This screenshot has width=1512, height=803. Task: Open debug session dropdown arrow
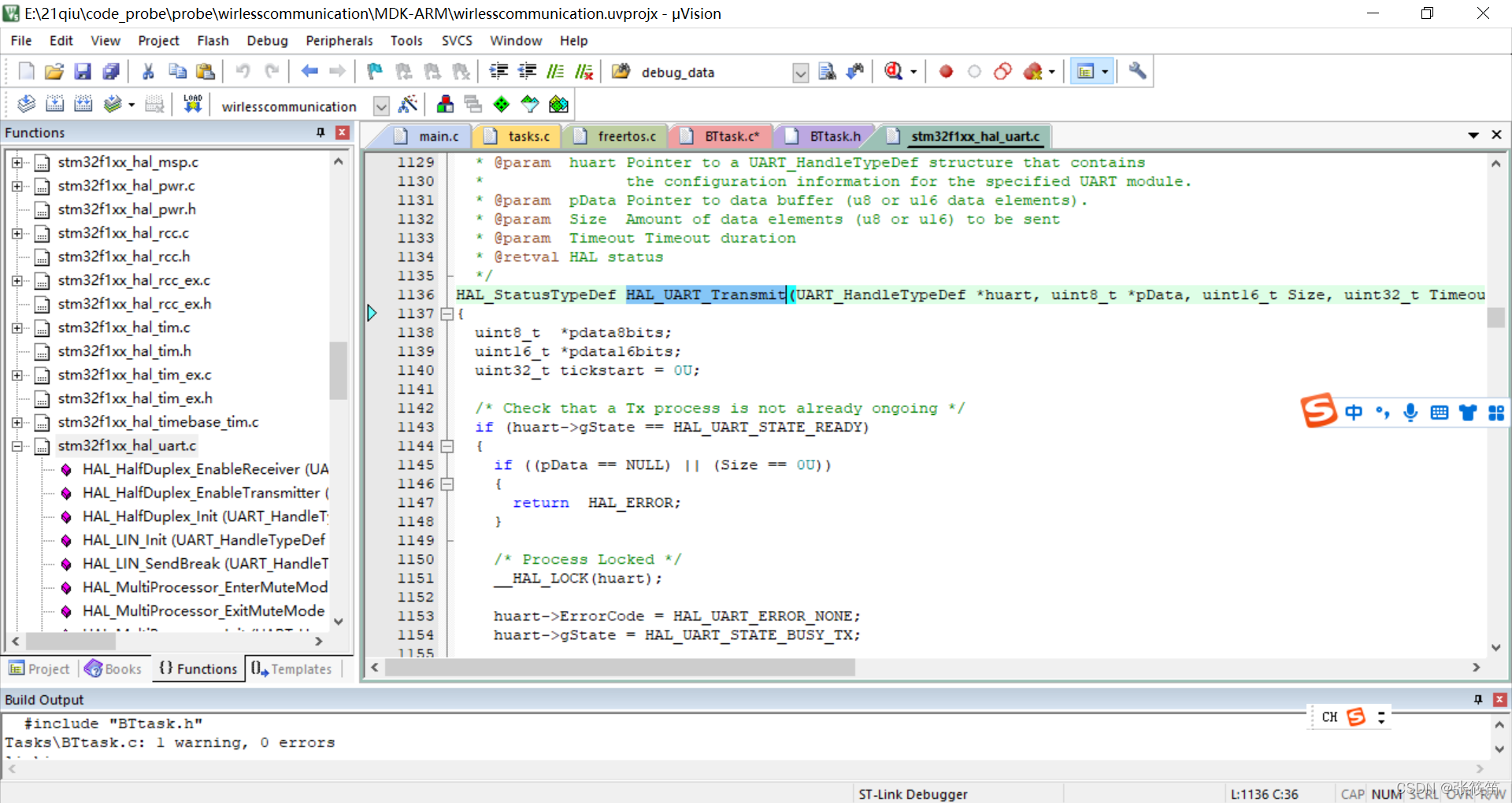[x=913, y=72]
